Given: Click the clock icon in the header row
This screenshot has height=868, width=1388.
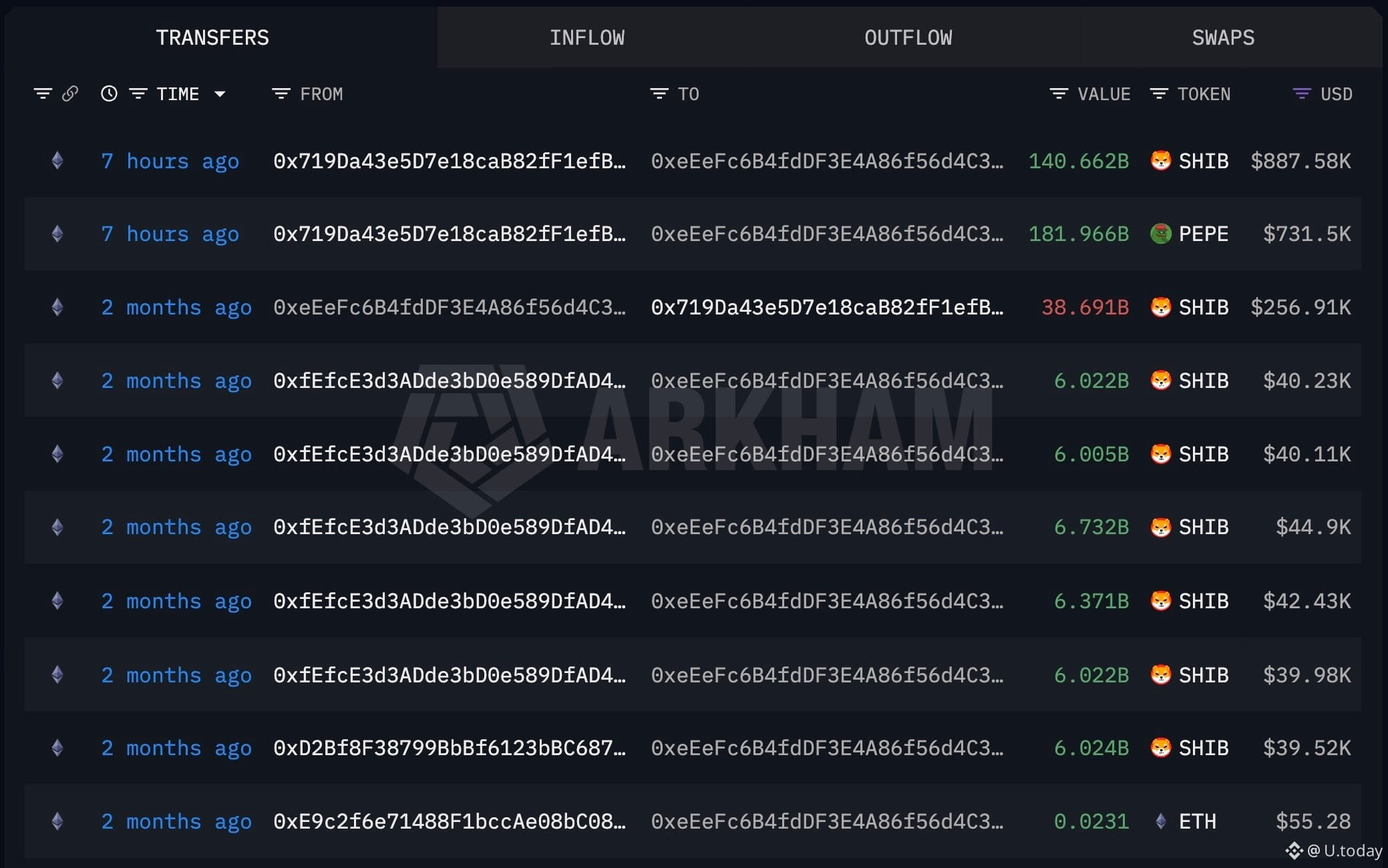Looking at the screenshot, I should (x=109, y=93).
